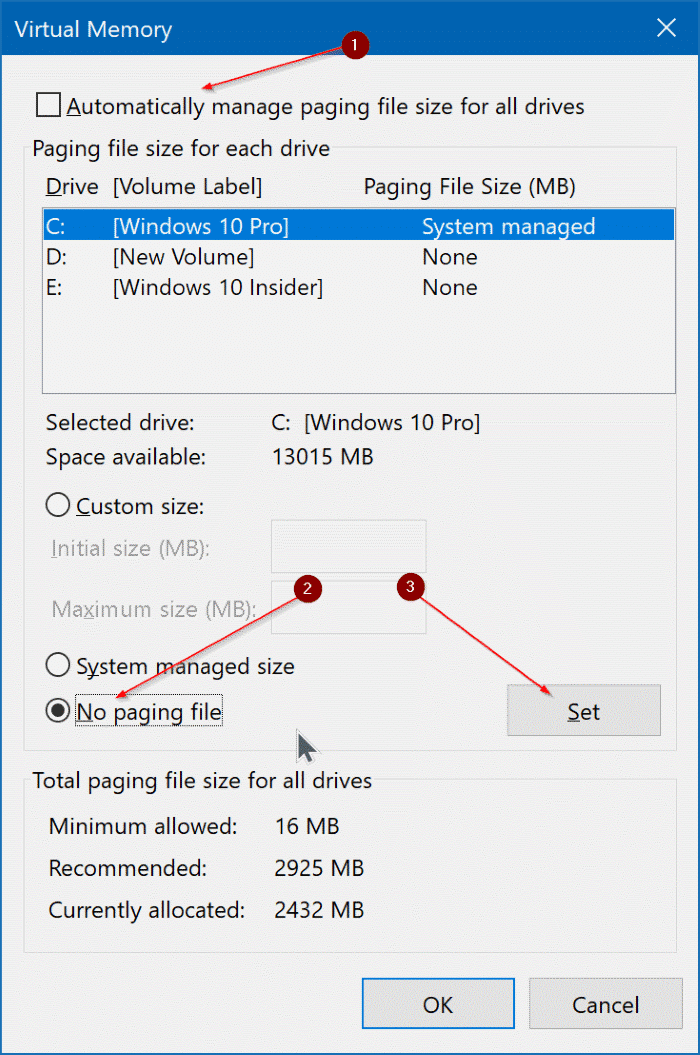Click the Recommended 2925 MB value

tap(319, 868)
